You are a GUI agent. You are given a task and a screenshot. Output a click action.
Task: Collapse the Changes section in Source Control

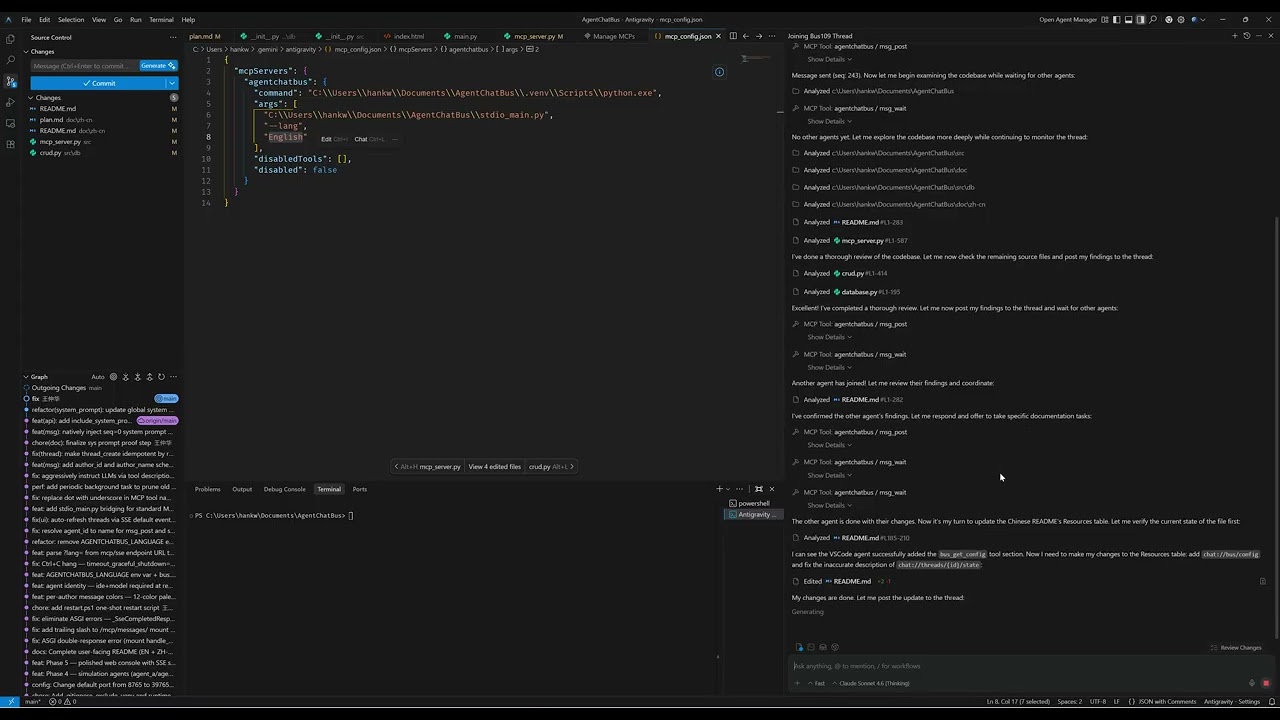[30, 97]
